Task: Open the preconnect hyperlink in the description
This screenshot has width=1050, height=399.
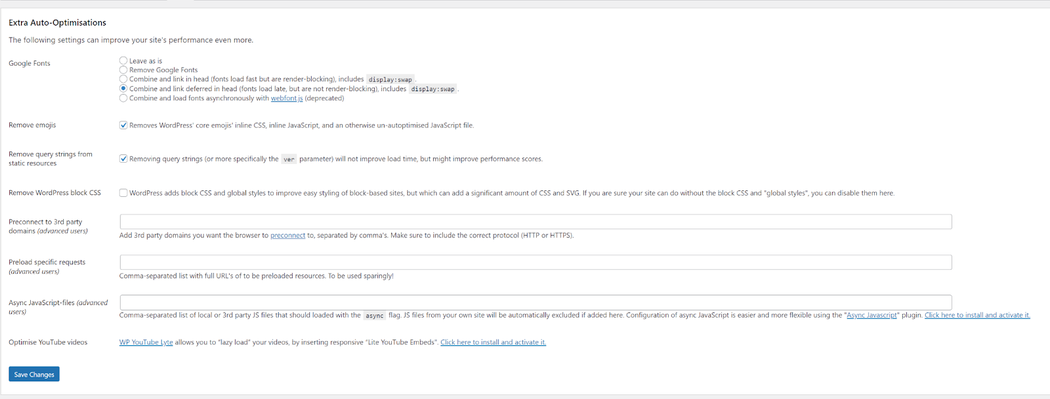Action: (x=288, y=236)
